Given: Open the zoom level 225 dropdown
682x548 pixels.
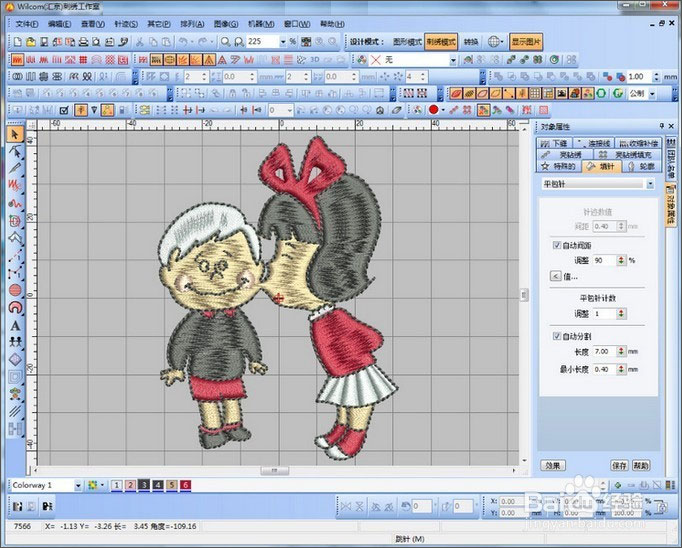Looking at the screenshot, I should (283, 42).
